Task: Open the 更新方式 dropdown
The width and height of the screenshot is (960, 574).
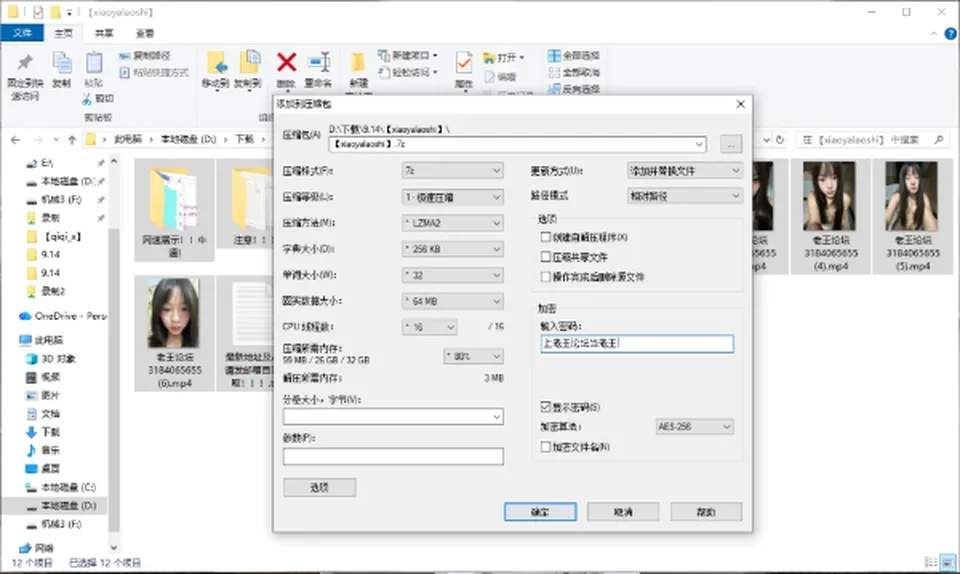Action: [684, 171]
